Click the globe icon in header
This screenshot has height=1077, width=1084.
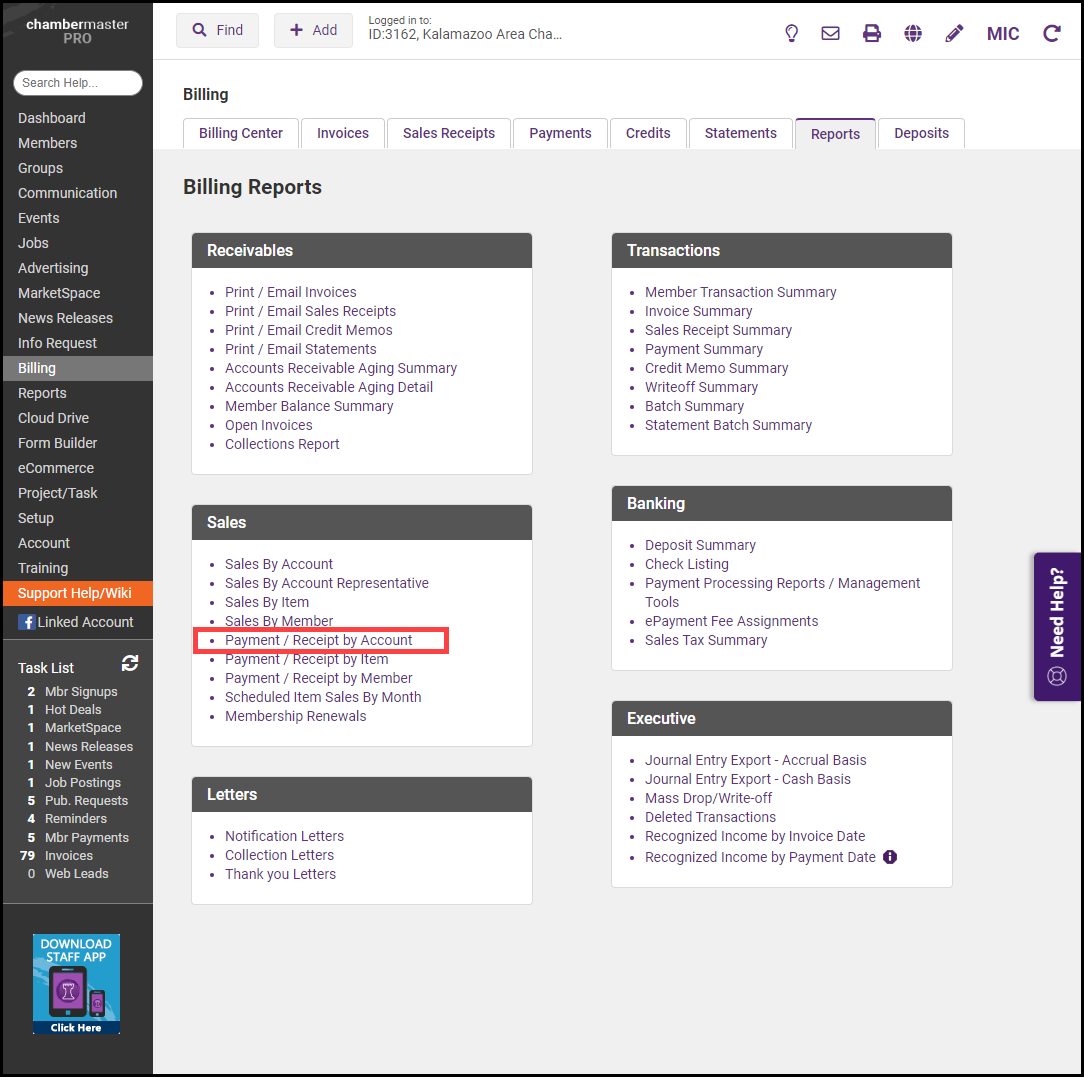point(913,33)
